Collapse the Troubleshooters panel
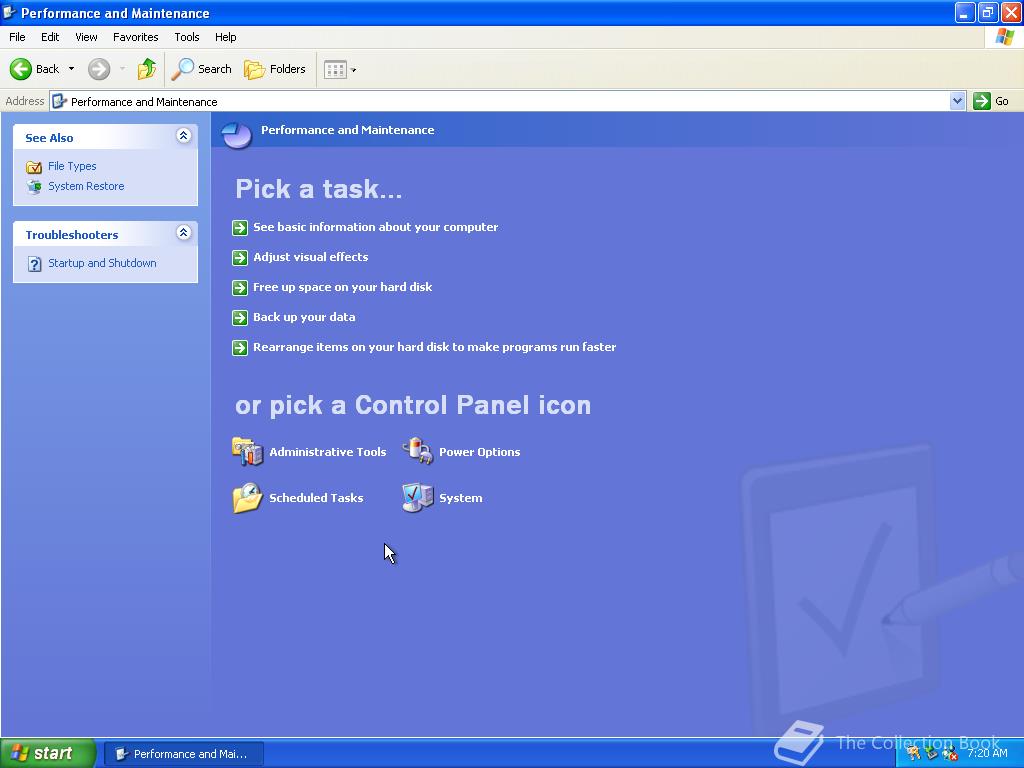Viewport: 1024px width, 768px height. coord(184,232)
